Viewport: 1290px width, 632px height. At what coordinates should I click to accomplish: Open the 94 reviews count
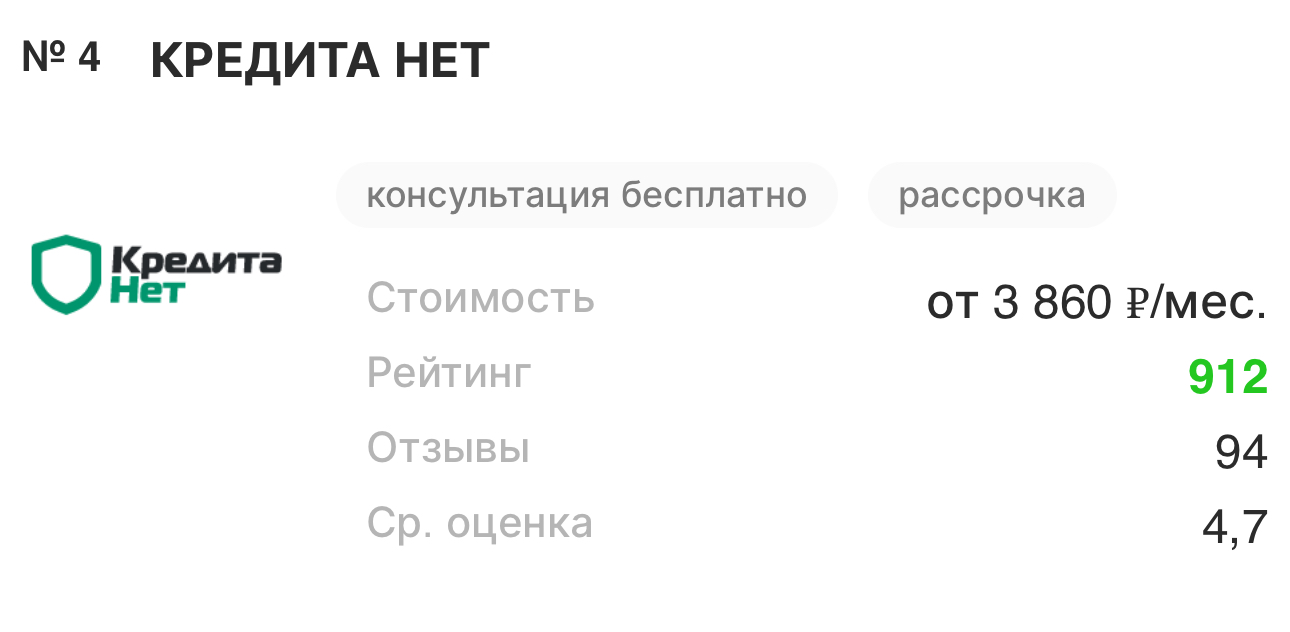pos(1241,453)
